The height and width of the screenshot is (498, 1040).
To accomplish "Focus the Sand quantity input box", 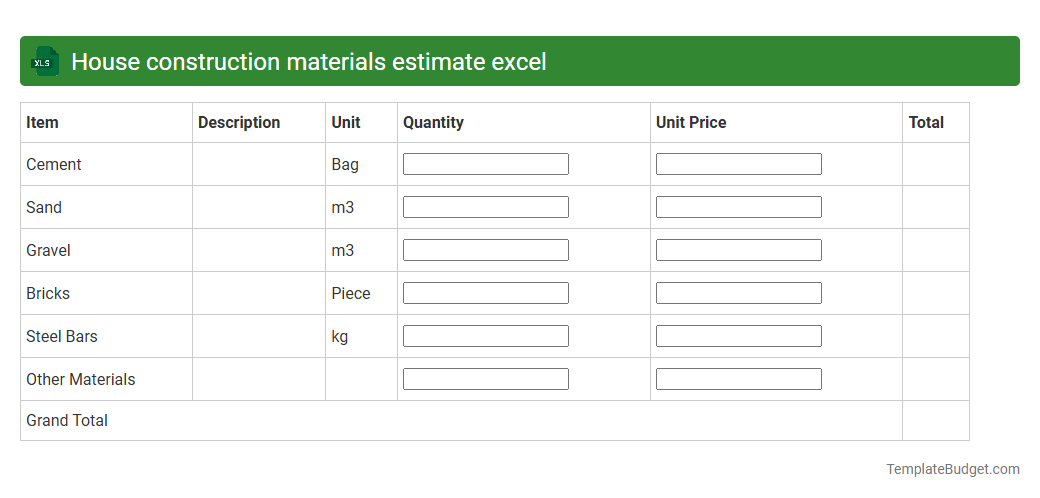I will coord(486,207).
